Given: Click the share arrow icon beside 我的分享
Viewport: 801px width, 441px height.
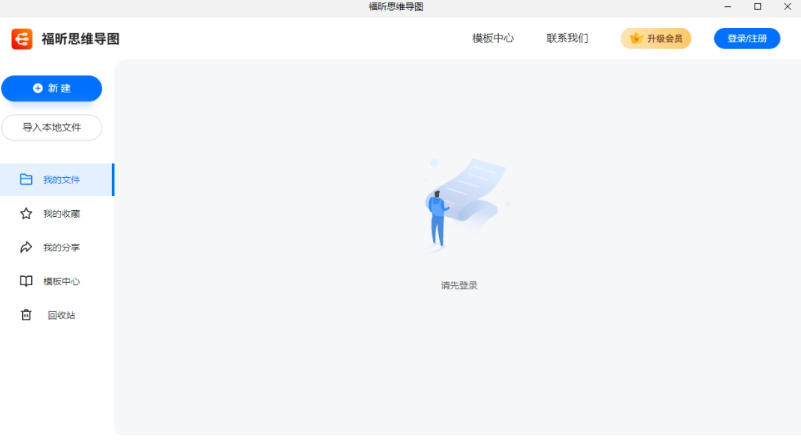Looking at the screenshot, I should click(x=26, y=247).
